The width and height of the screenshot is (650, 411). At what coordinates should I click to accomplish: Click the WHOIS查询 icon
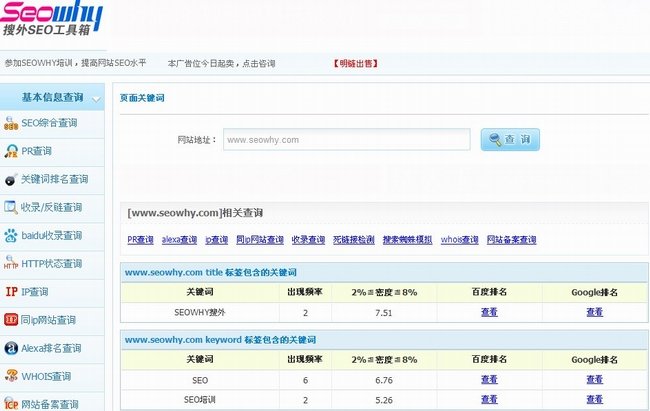11,376
